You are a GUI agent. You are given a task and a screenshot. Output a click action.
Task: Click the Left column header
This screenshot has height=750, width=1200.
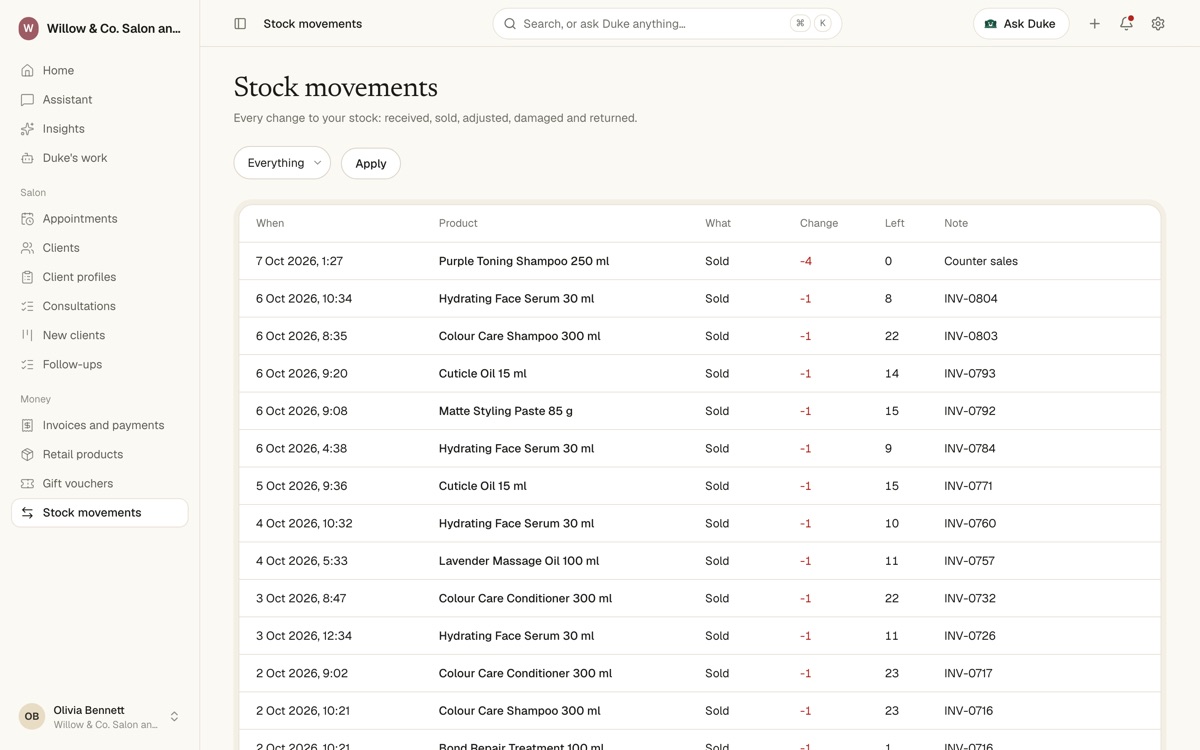click(x=895, y=223)
